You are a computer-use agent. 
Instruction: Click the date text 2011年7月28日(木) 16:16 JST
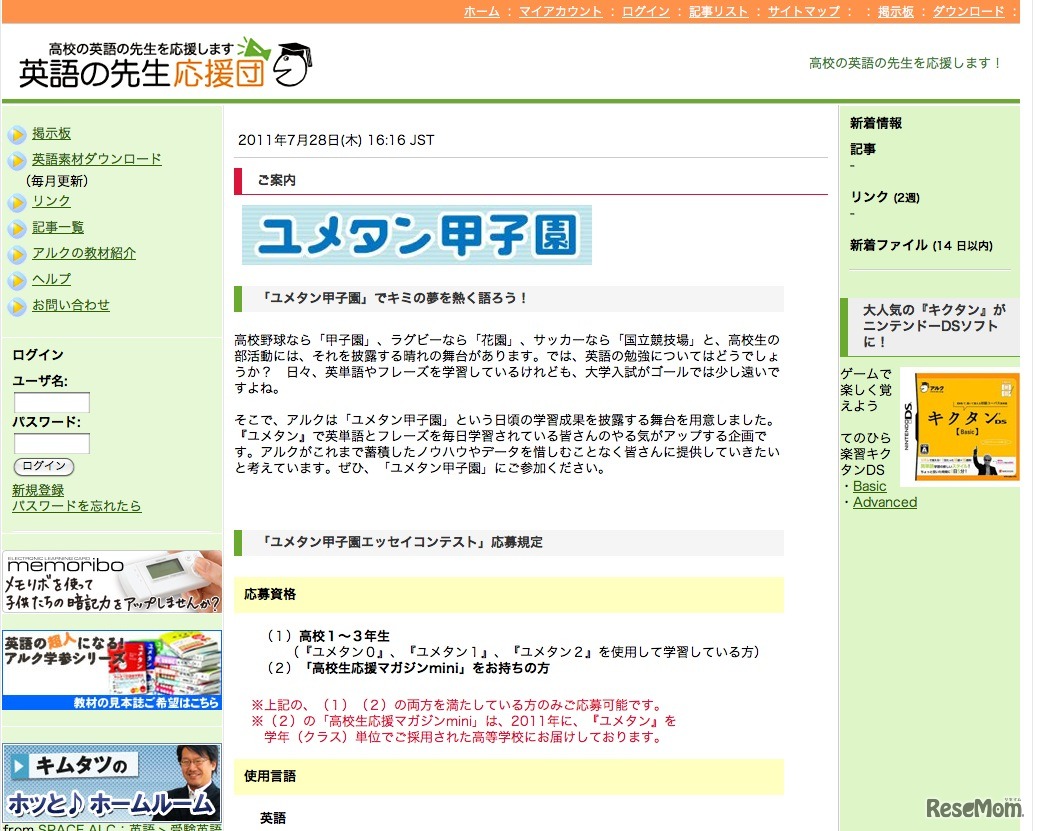click(336, 140)
